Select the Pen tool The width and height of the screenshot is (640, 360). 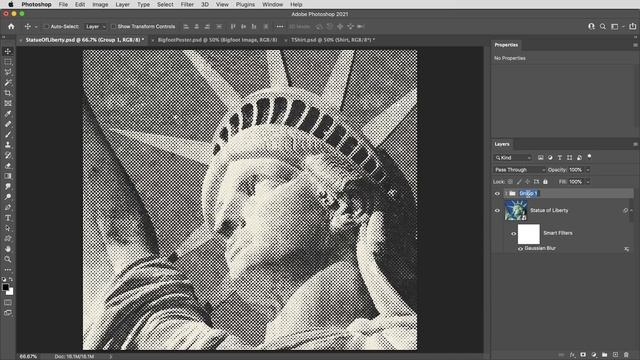[x=8, y=207]
